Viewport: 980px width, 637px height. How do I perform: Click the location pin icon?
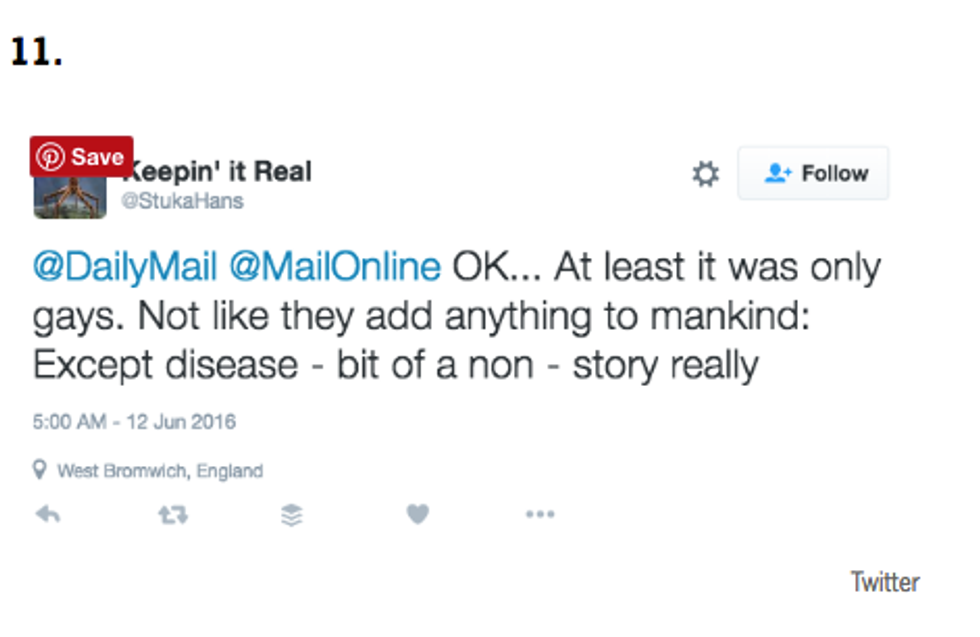click(x=40, y=470)
